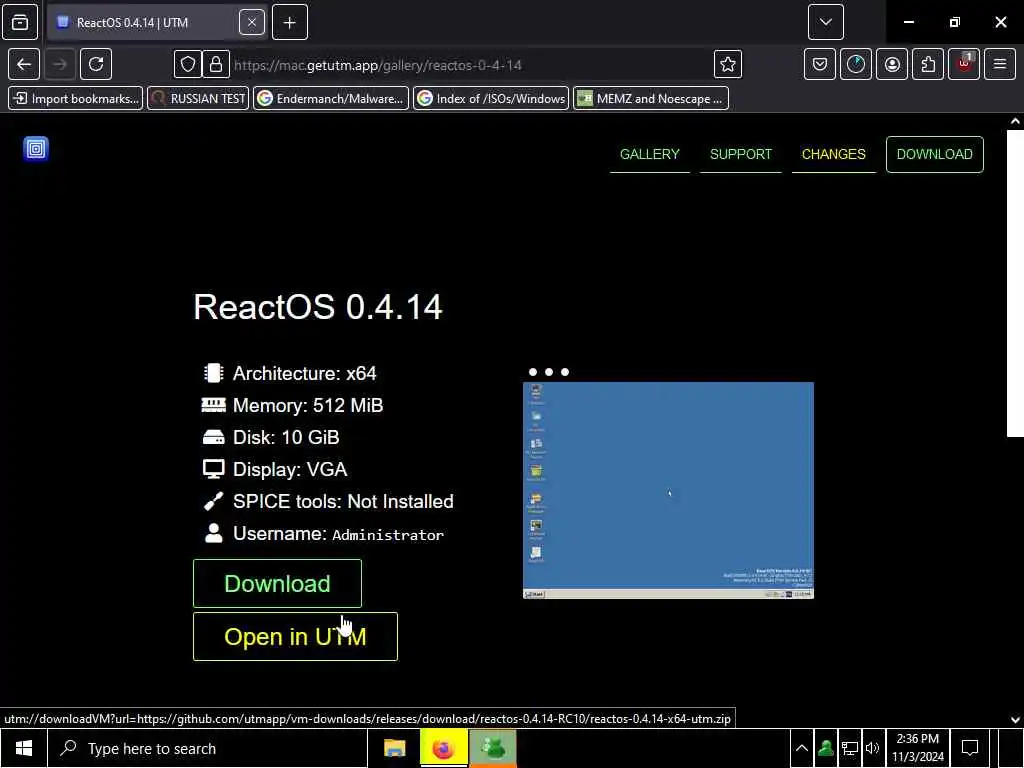
Task: Expand the list all tabs dropdown
Action: 825,22
